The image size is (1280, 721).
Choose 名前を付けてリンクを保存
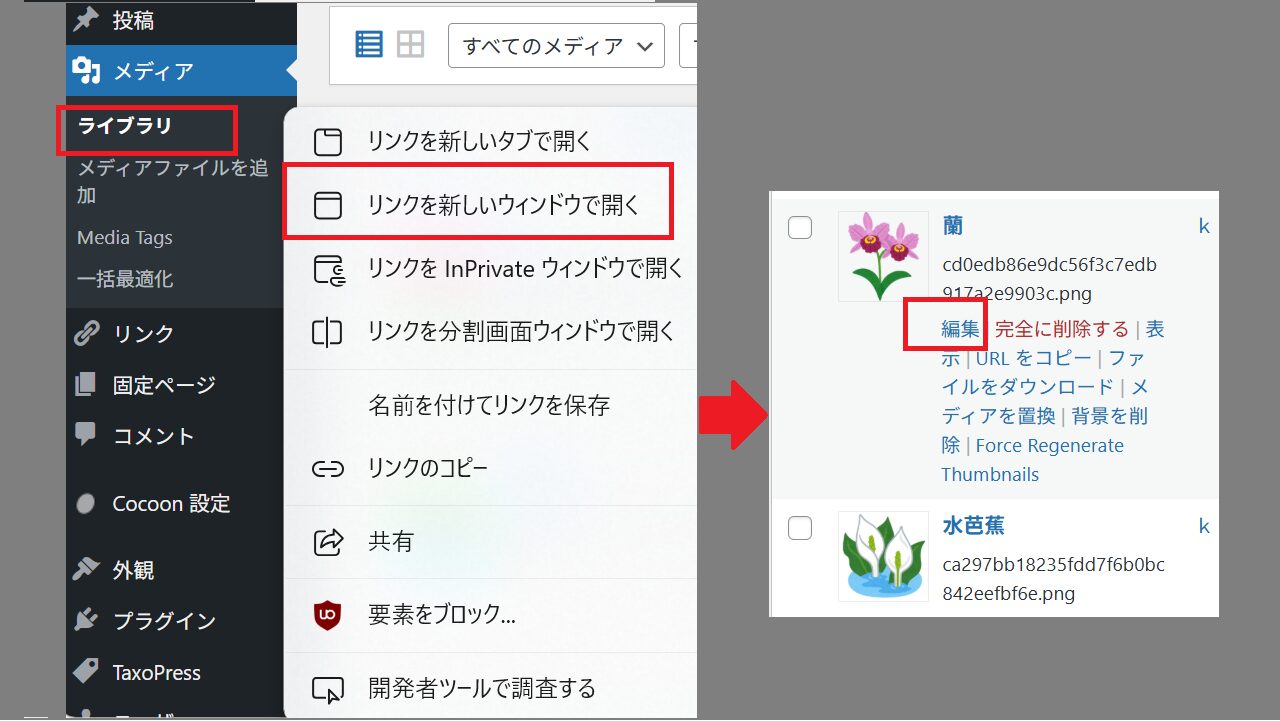pos(490,405)
